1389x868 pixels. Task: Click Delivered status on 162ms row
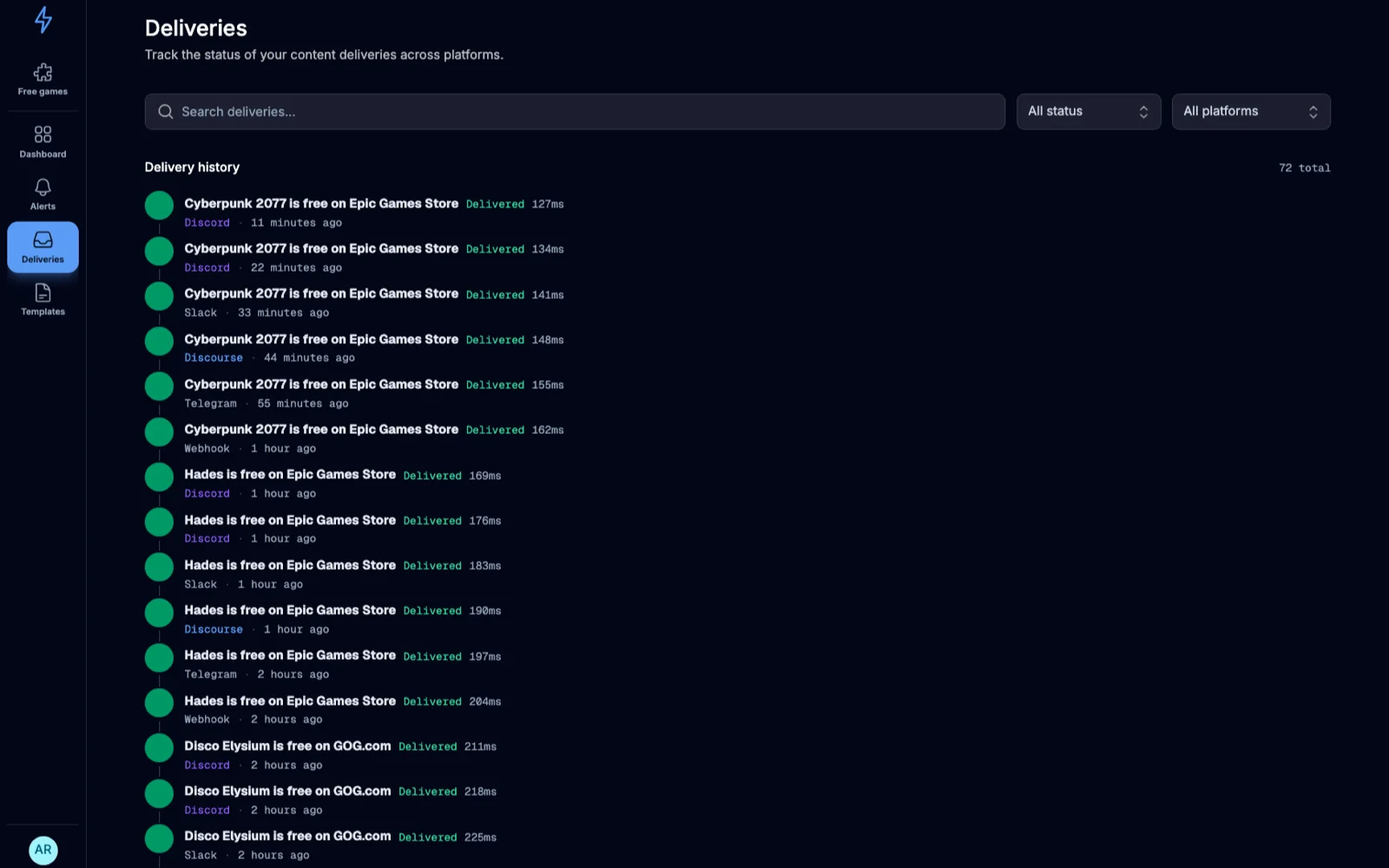(495, 431)
